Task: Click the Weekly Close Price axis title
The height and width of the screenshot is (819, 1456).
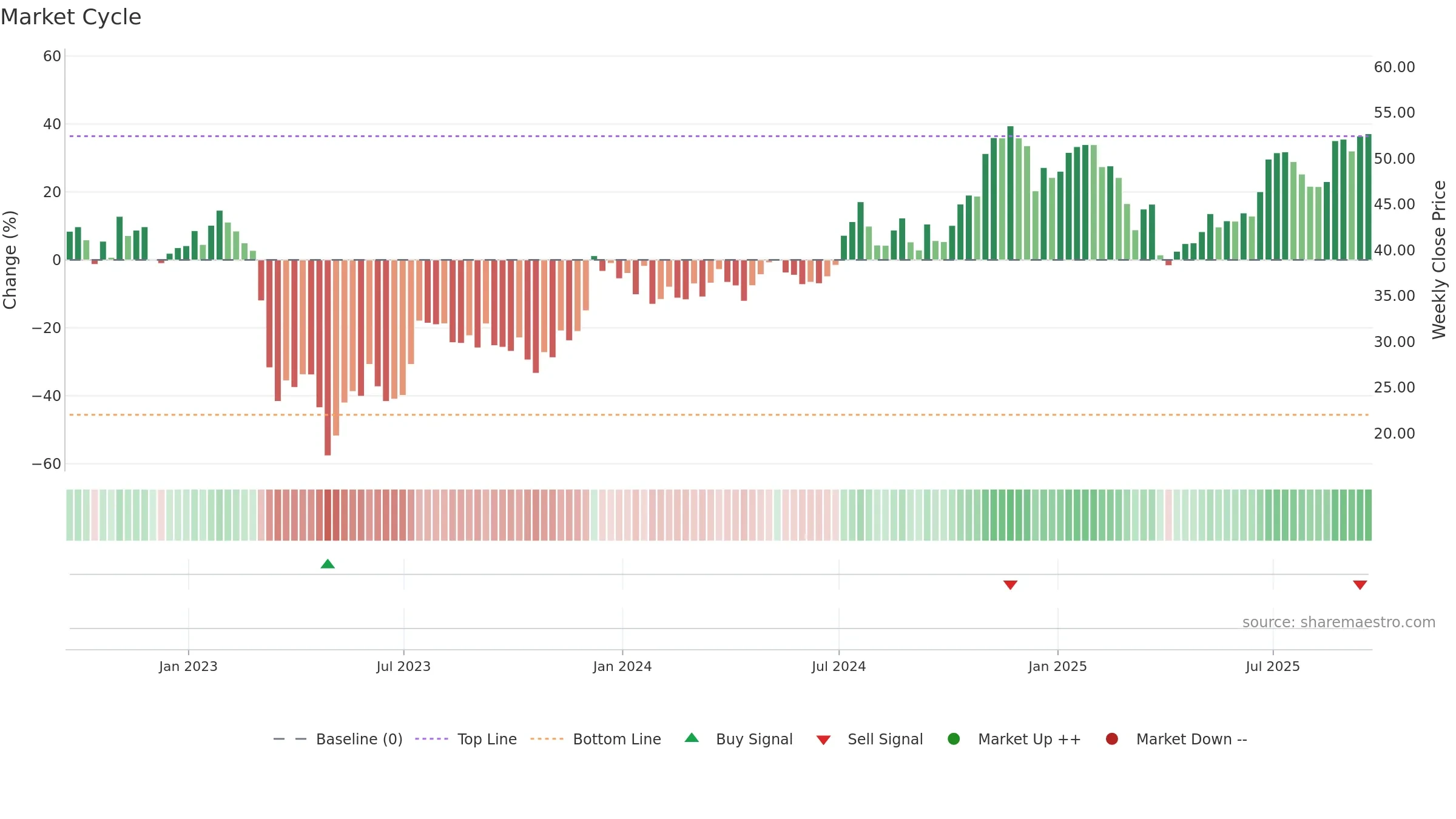Action: pos(1439,260)
